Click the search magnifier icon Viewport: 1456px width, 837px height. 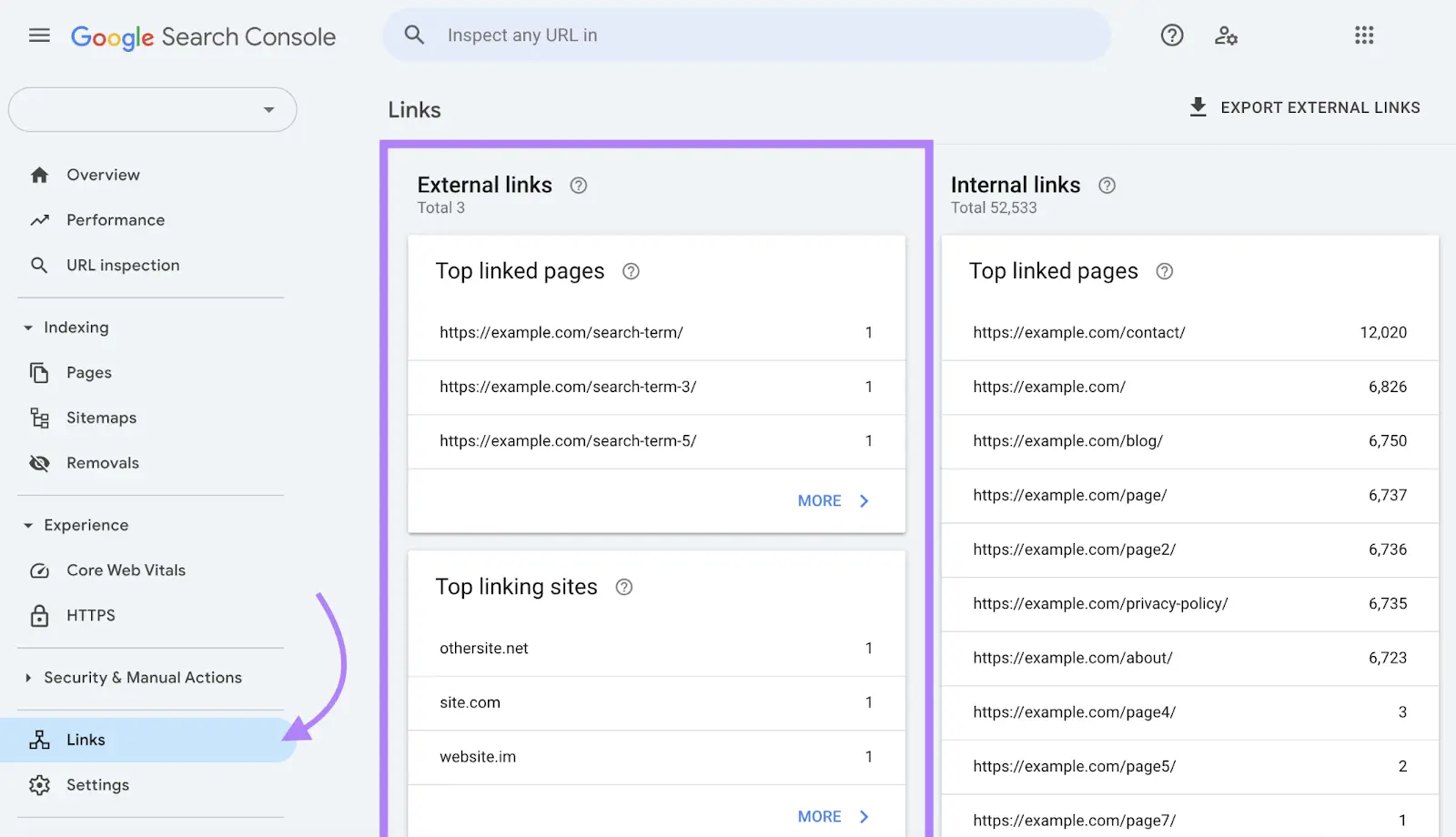point(414,35)
